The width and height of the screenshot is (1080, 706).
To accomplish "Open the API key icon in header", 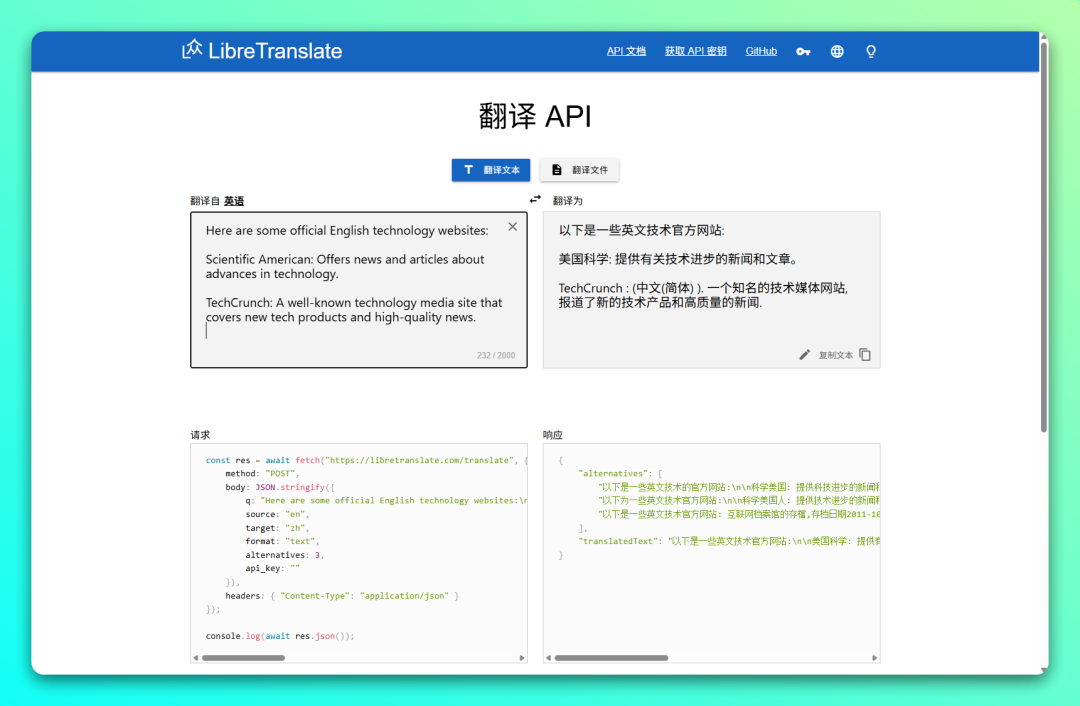I will (803, 52).
